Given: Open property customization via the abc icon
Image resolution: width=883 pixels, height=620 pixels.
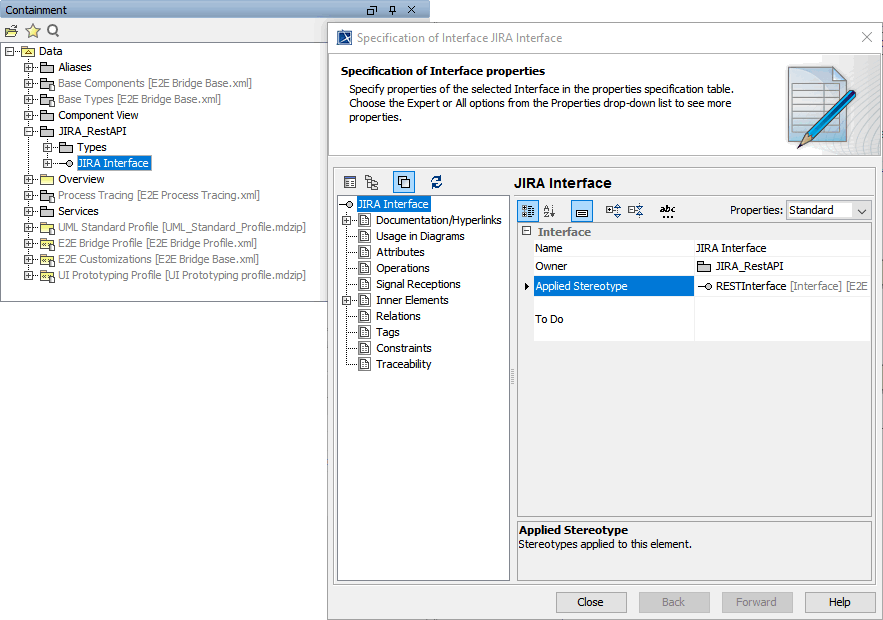Looking at the screenshot, I should [667, 211].
